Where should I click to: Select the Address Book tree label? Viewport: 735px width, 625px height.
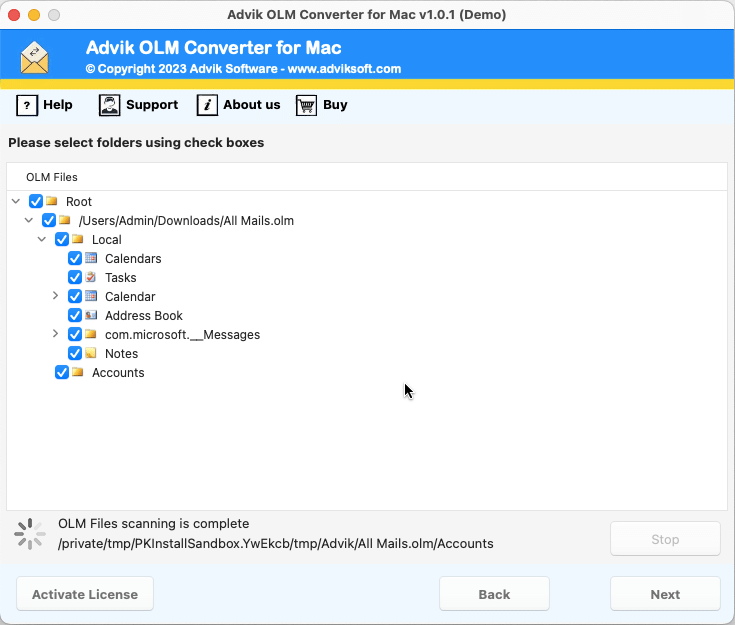(143, 316)
